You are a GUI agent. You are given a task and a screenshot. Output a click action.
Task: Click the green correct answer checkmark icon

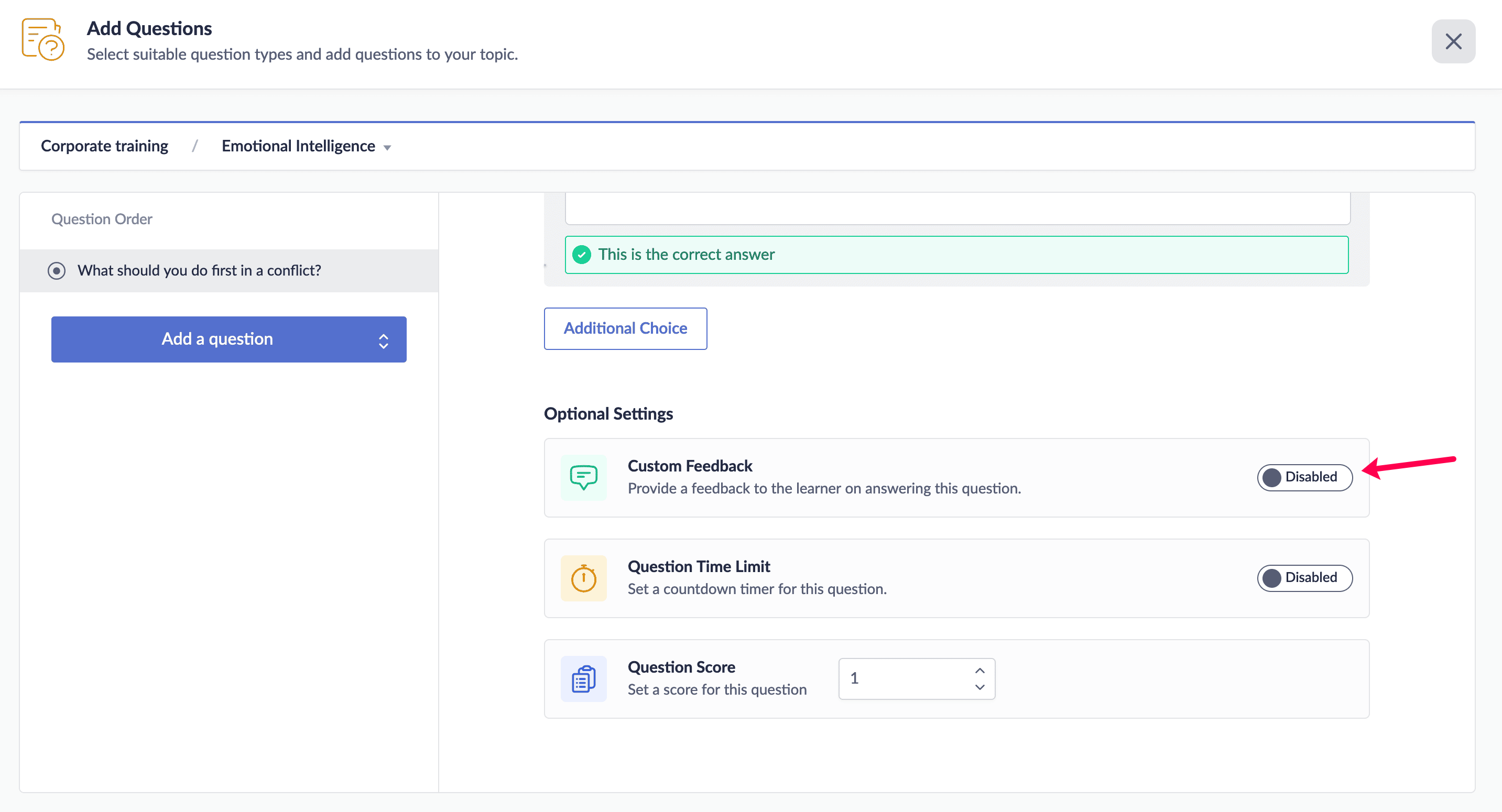point(581,255)
